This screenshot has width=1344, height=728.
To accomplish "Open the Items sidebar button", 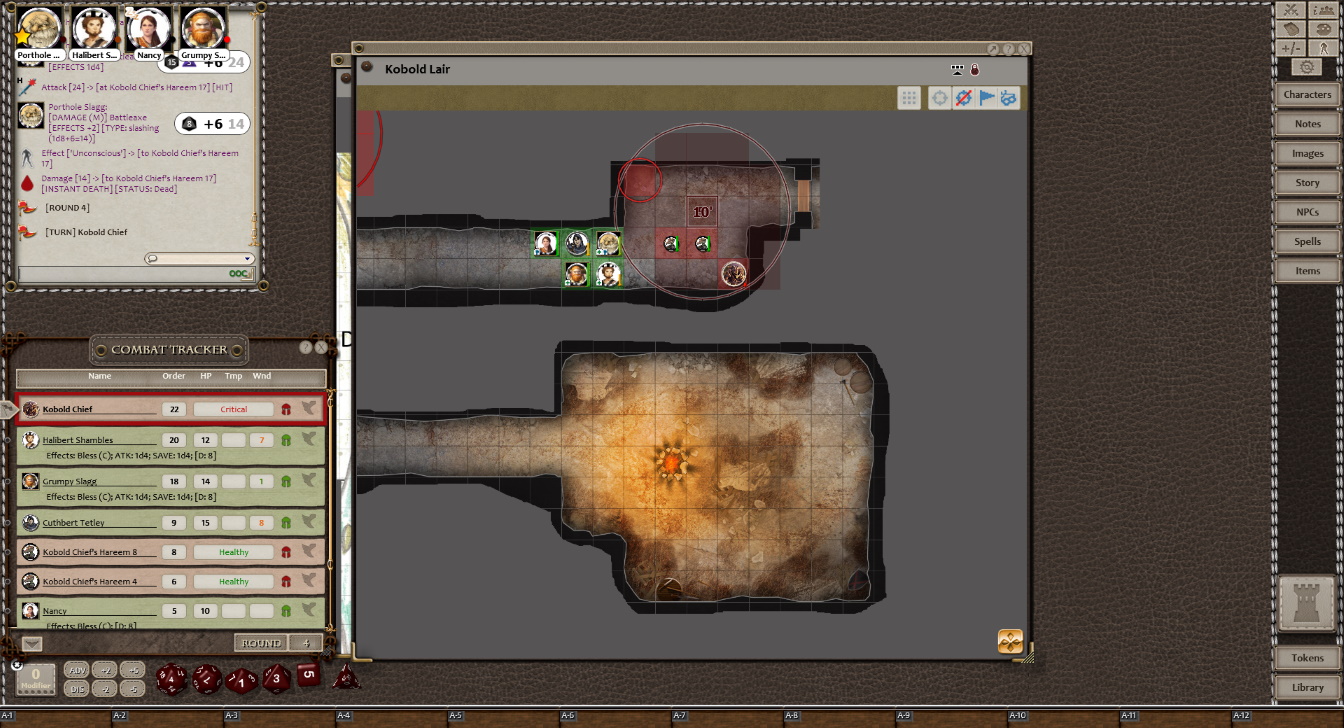I will [1307, 271].
